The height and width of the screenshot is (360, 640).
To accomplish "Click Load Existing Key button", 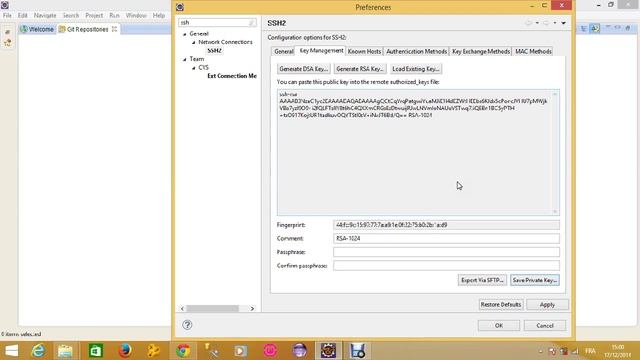I will click(416, 69).
